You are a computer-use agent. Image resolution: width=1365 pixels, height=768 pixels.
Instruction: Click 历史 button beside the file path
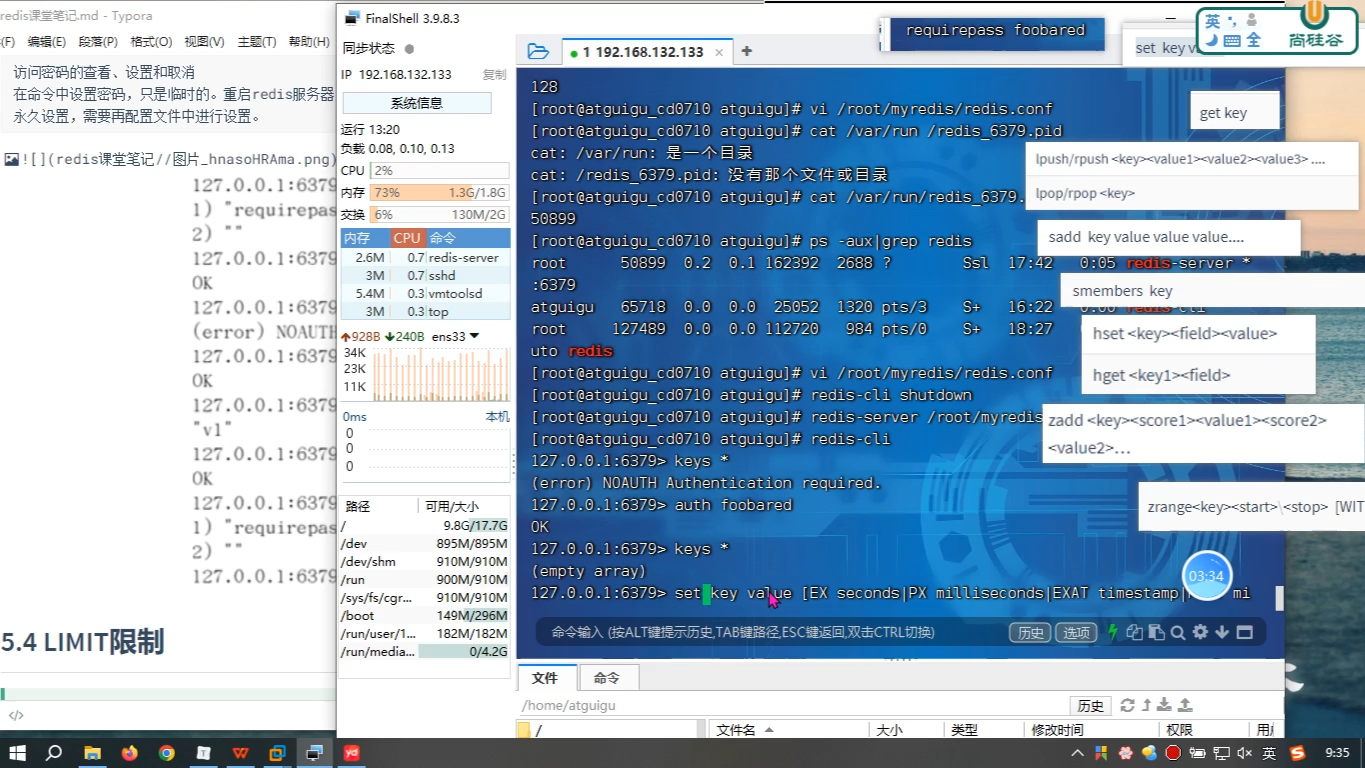(x=1090, y=705)
